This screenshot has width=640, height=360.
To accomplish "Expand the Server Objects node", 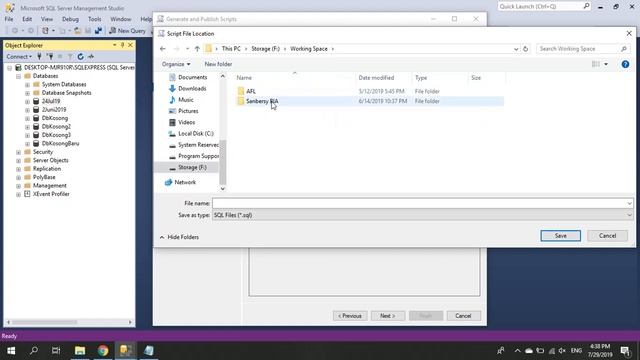I will (18, 160).
